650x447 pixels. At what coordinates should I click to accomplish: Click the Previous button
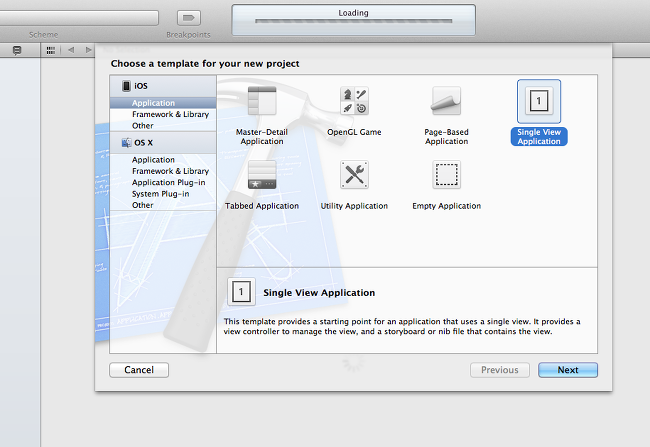(x=500, y=370)
